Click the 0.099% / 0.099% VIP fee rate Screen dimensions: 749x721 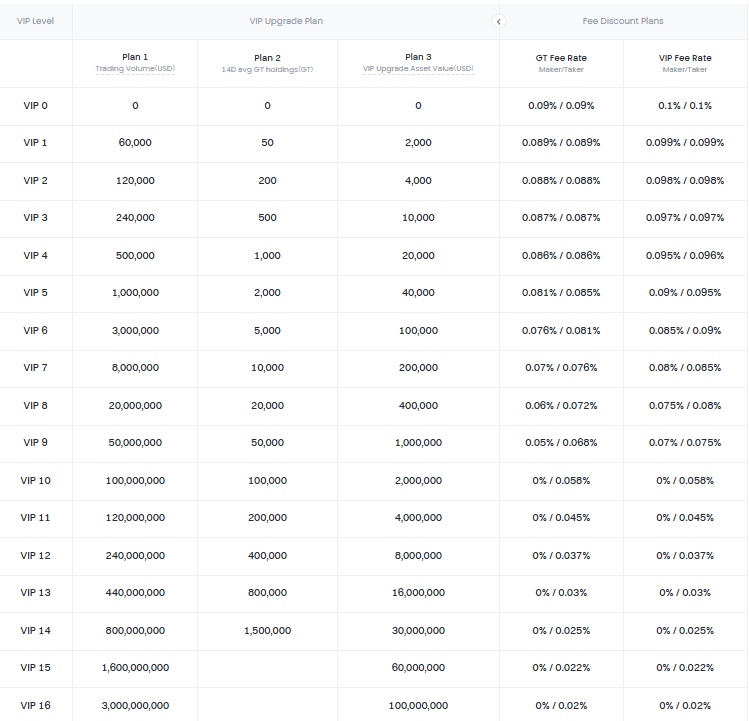pyautogui.click(x=685, y=142)
